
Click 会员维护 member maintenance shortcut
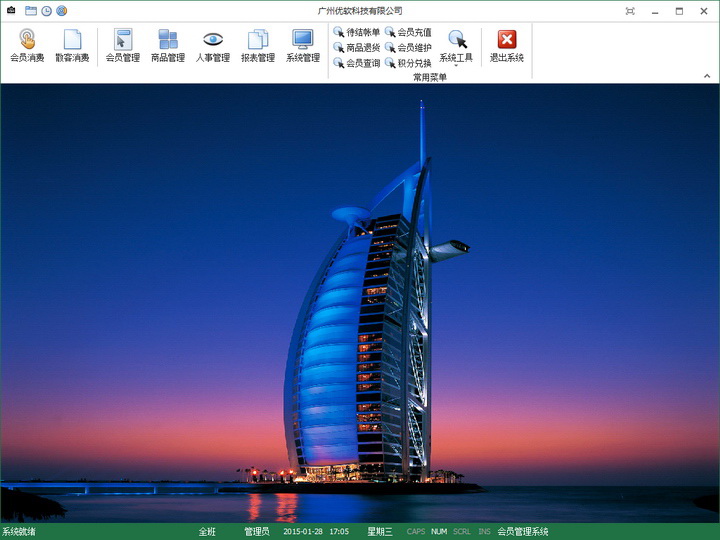click(x=408, y=47)
